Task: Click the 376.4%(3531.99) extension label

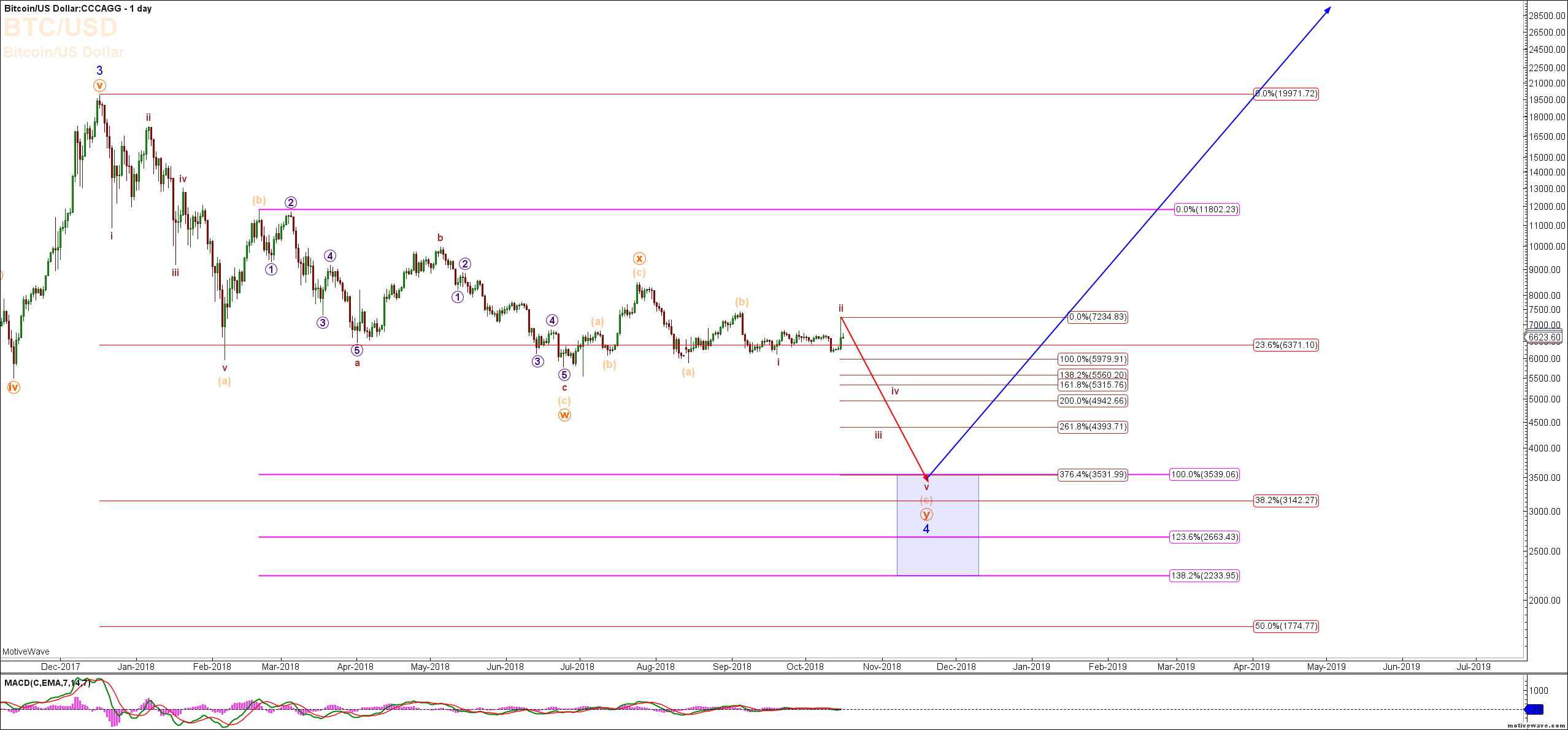Action: (x=1093, y=474)
